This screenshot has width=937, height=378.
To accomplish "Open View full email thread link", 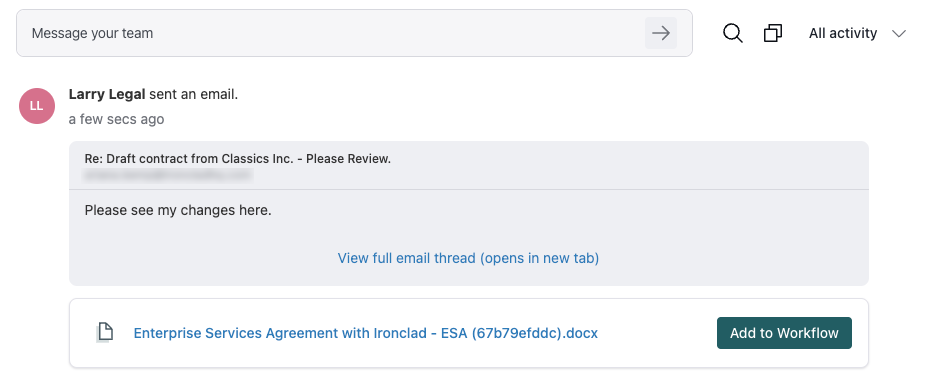I will click(x=468, y=258).
